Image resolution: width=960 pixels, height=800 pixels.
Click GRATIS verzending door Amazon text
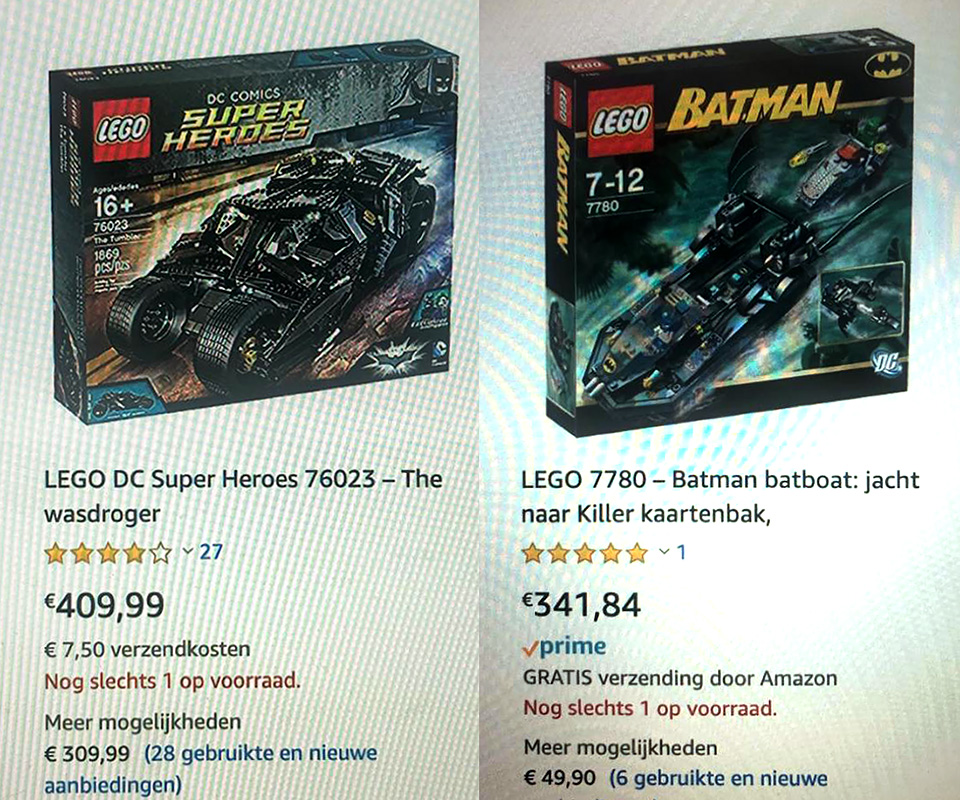point(680,678)
